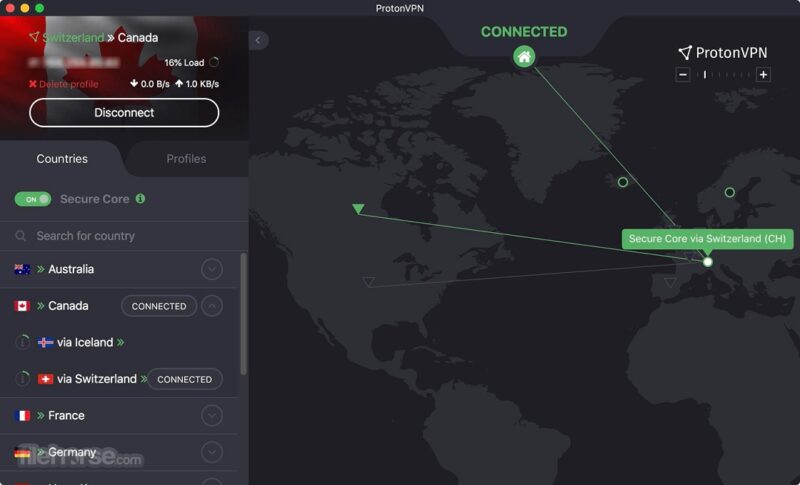Click the Iceland circle node on map
Viewport: 800px width, 485px height.
click(623, 182)
